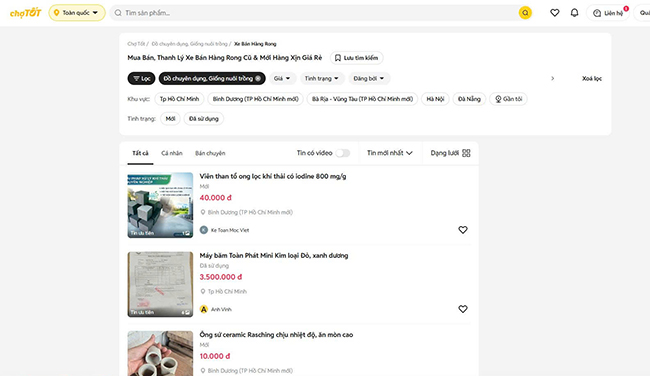Select the Gần tôi nearby chip
The image size is (650, 376).
pos(508,99)
